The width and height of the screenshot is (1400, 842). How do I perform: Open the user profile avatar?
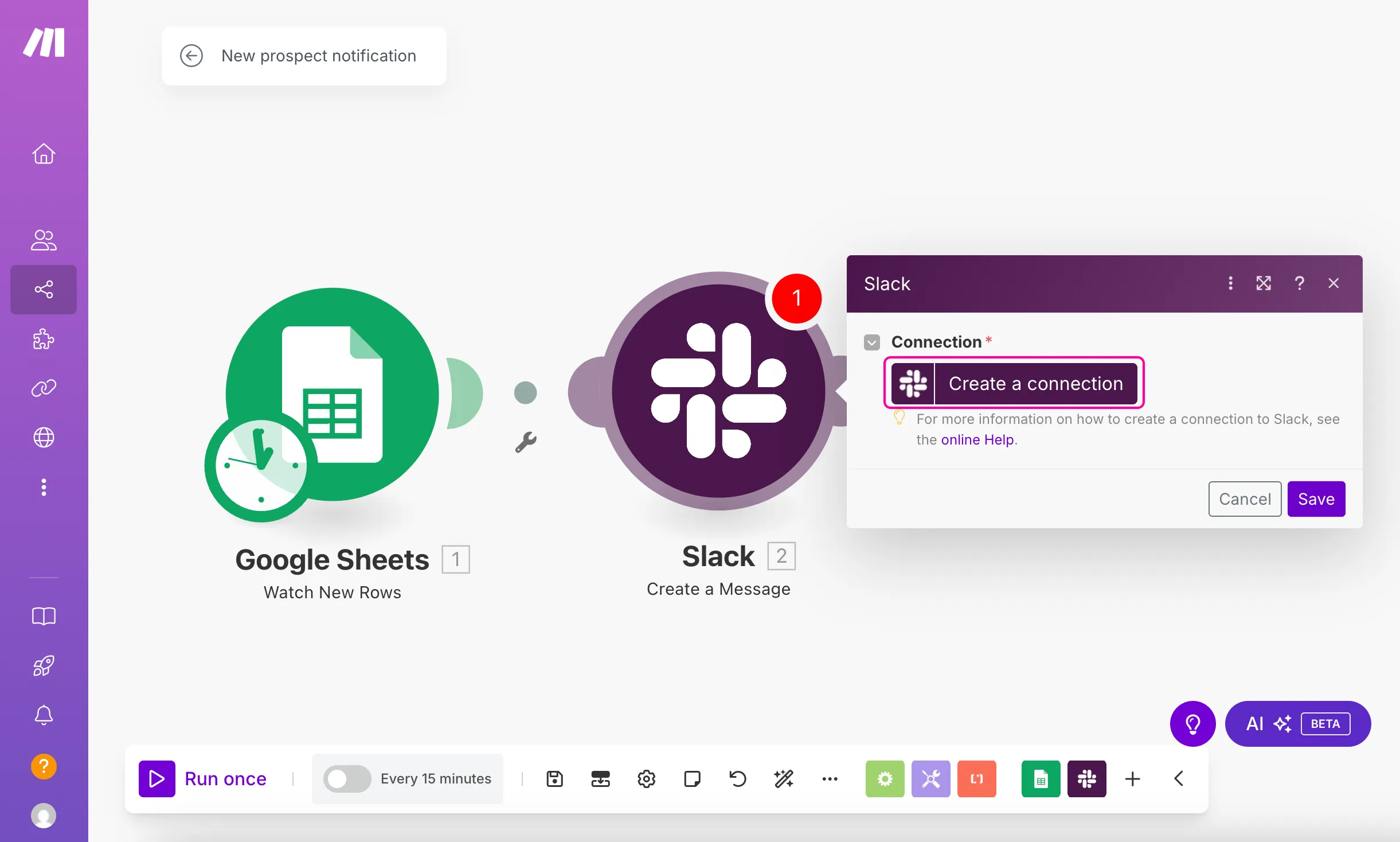[x=44, y=816]
